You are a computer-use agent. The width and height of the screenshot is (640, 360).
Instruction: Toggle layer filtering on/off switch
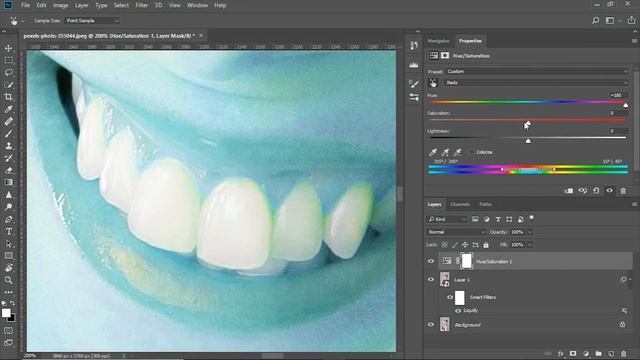click(531, 218)
